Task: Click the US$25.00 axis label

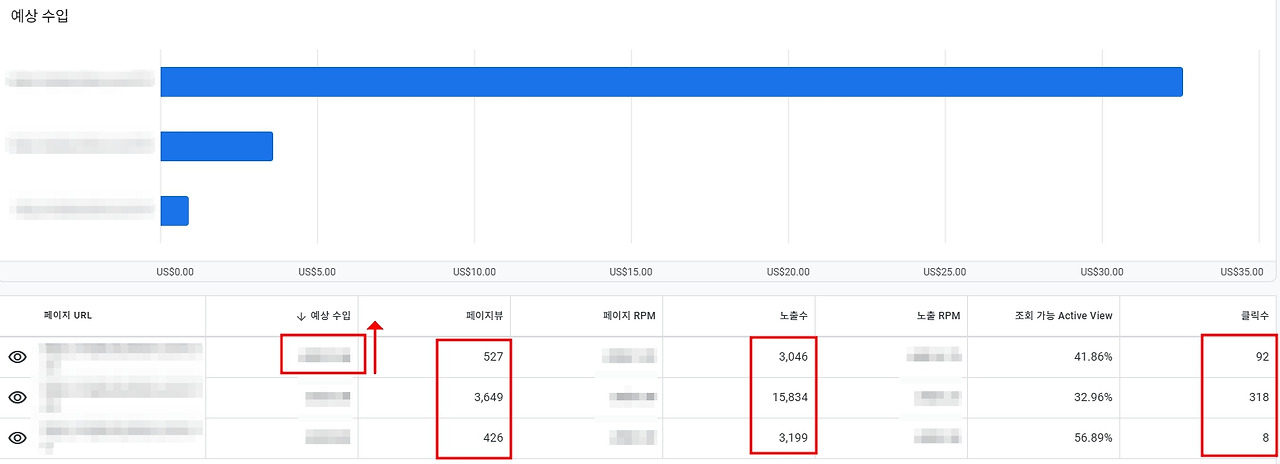Action: [x=945, y=272]
